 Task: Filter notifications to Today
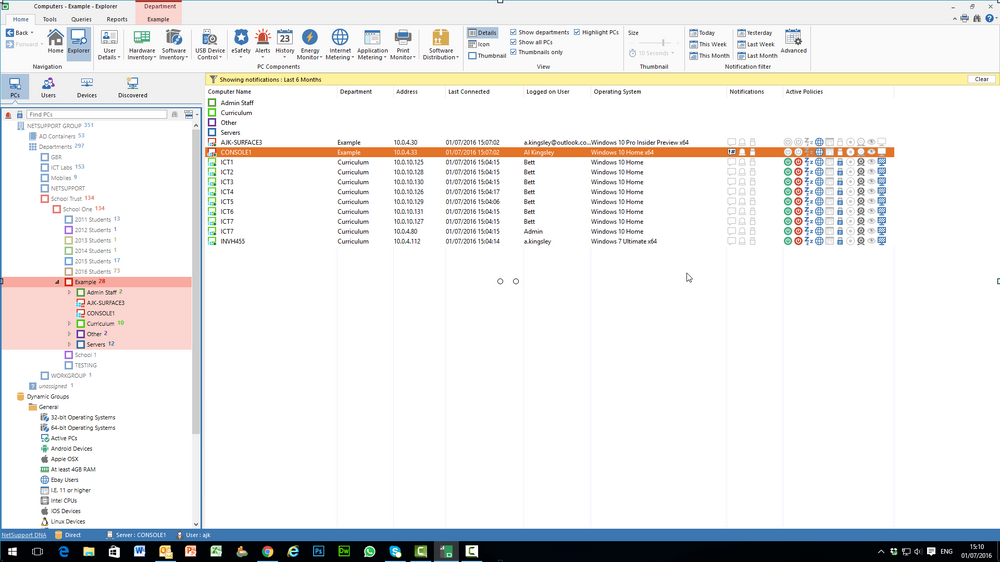(x=702, y=33)
